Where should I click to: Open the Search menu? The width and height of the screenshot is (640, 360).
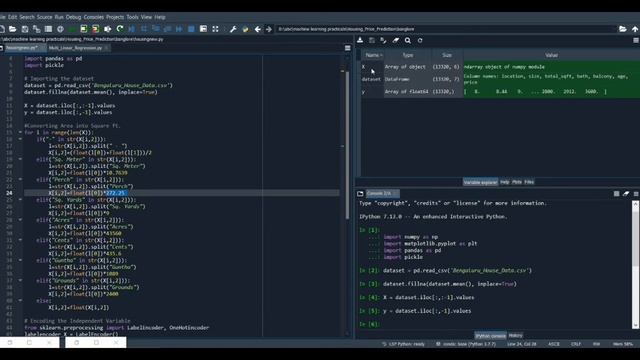click(x=27, y=17)
